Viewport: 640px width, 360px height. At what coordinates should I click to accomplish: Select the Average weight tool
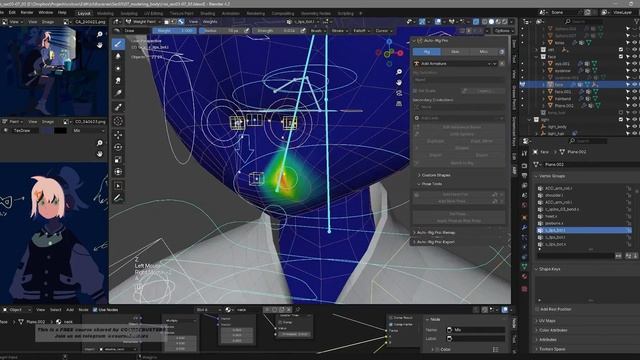coord(118,68)
